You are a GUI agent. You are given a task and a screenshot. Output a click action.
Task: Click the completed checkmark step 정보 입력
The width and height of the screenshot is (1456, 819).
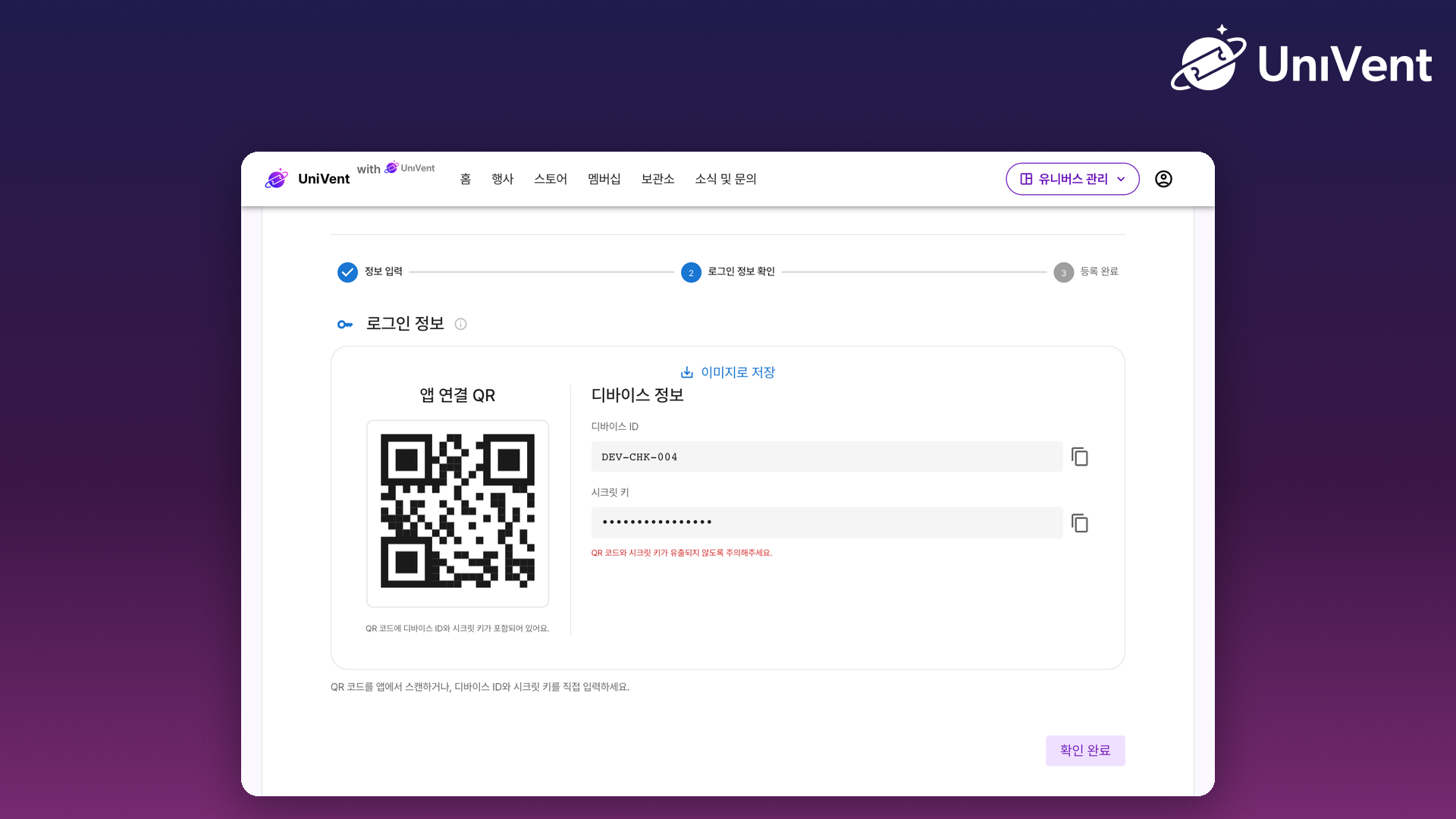click(347, 272)
